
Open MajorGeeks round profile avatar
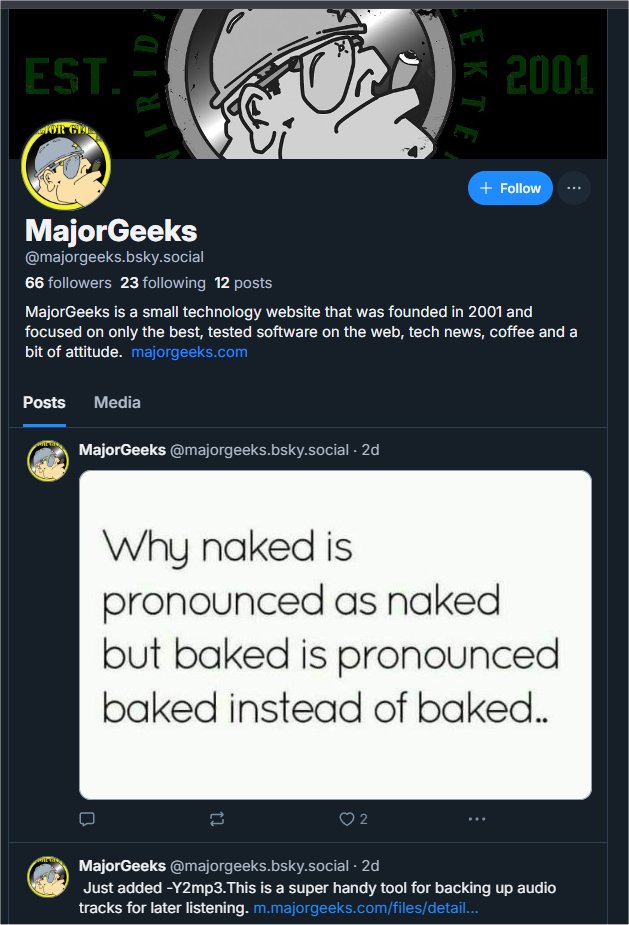[x=66, y=168]
